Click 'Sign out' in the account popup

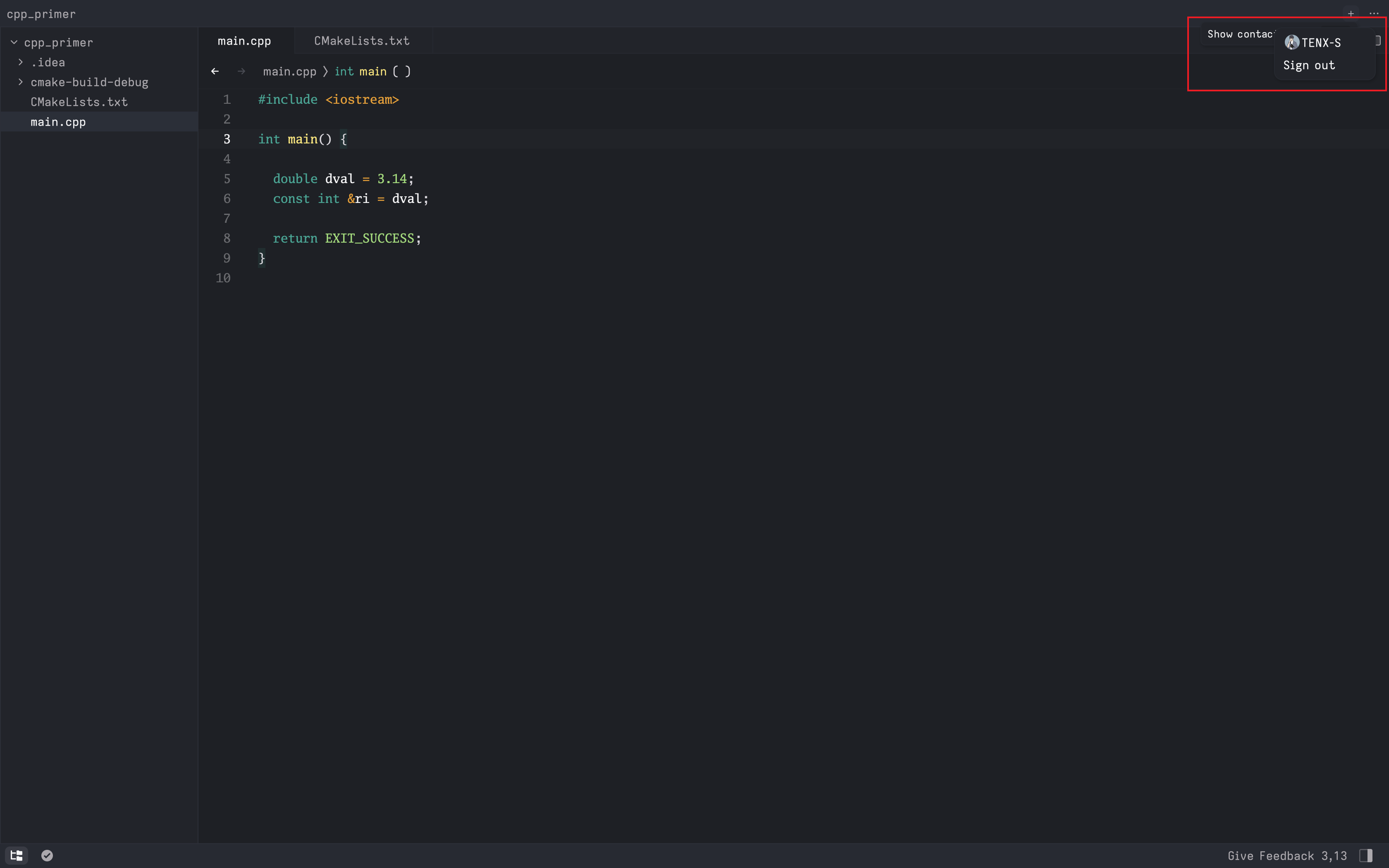(x=1309, y=65)
